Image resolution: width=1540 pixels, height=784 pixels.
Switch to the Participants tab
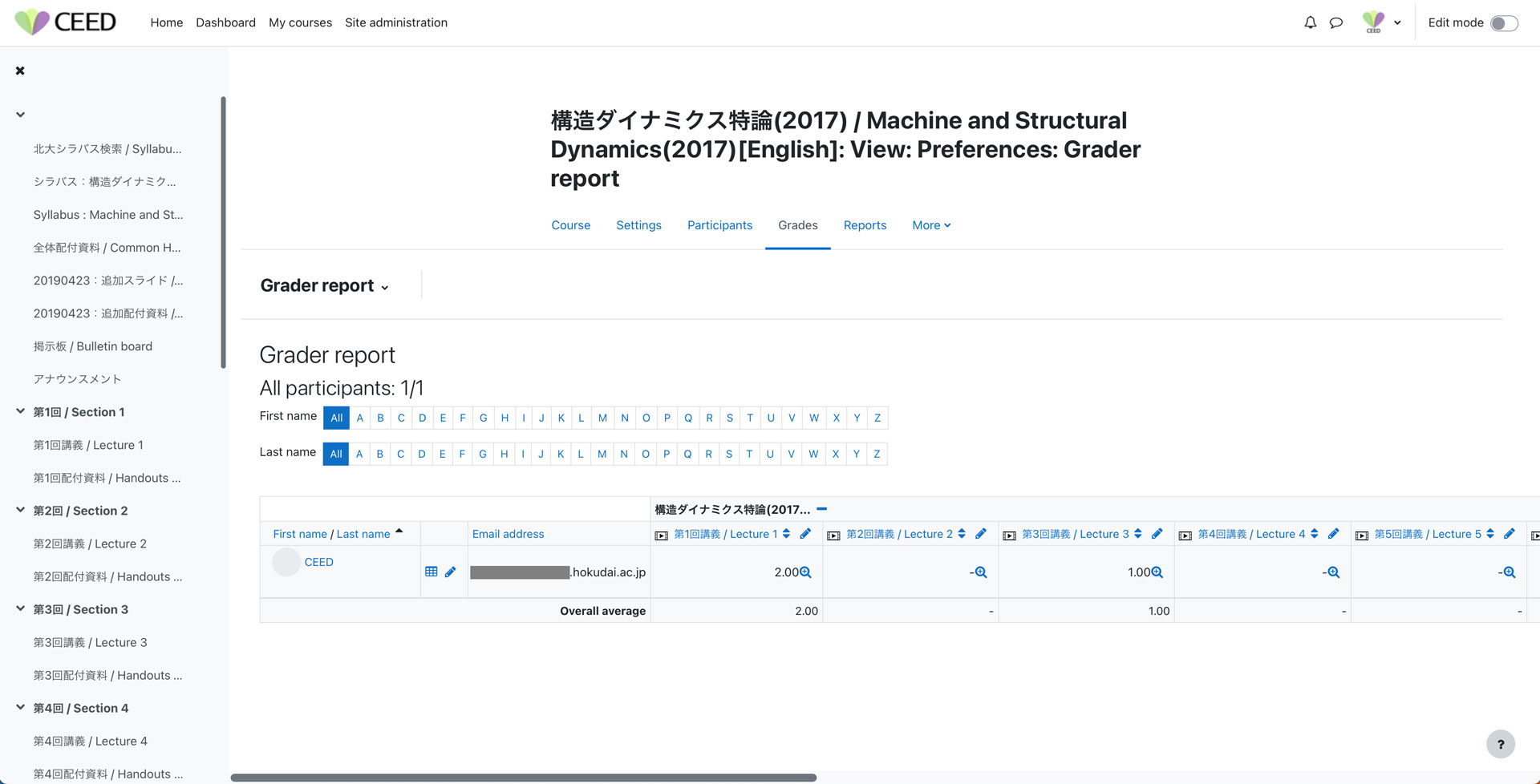(719, 225)
